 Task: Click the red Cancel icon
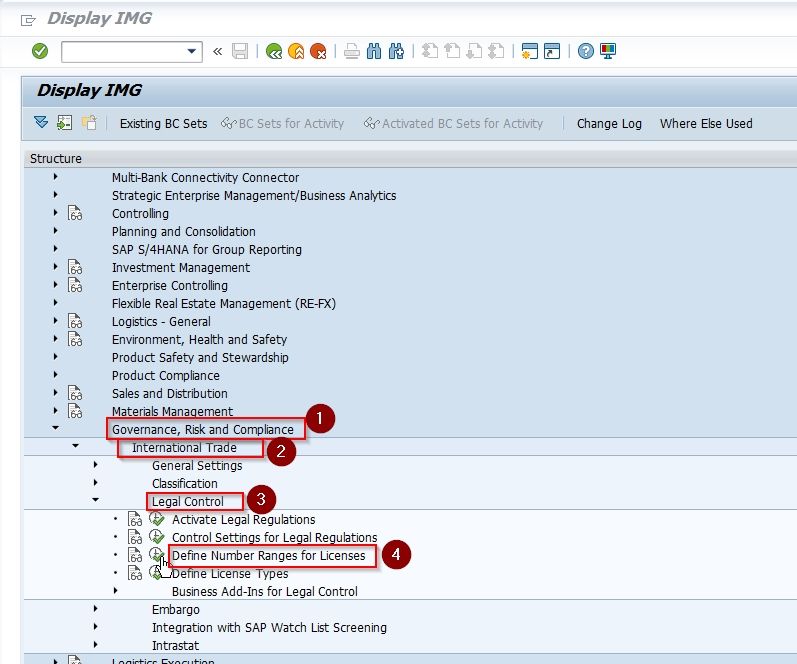[318, 51]
